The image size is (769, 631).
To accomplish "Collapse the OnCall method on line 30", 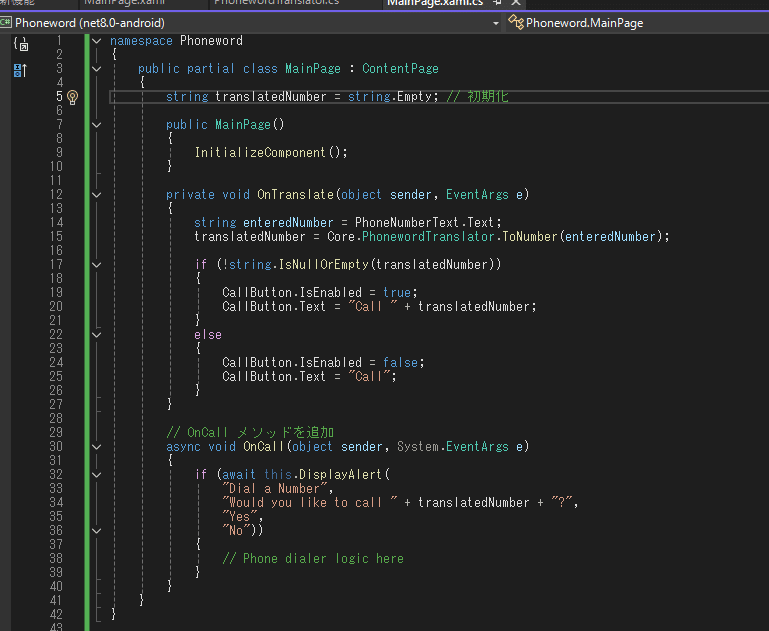I will (x=97, y=447).
